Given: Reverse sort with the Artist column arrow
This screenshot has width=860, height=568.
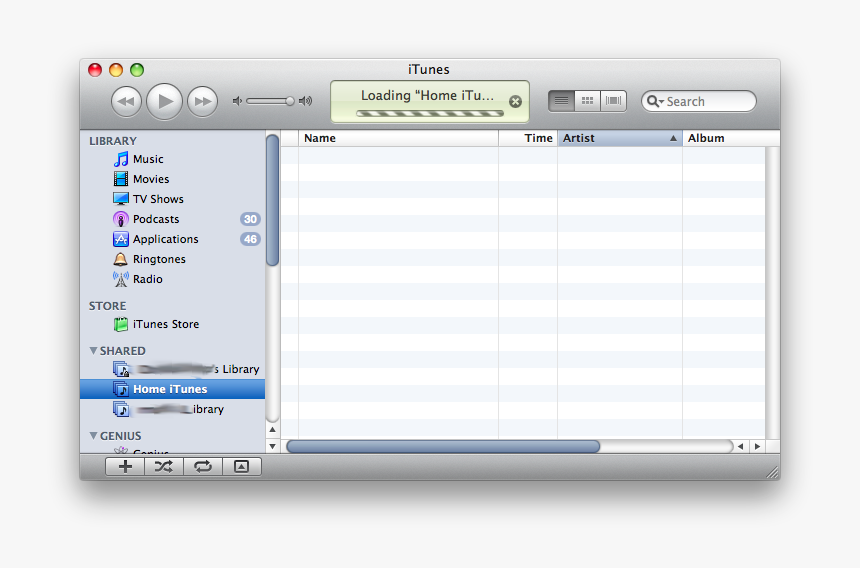Looking at the screenshot, I should tap(673, 139).
